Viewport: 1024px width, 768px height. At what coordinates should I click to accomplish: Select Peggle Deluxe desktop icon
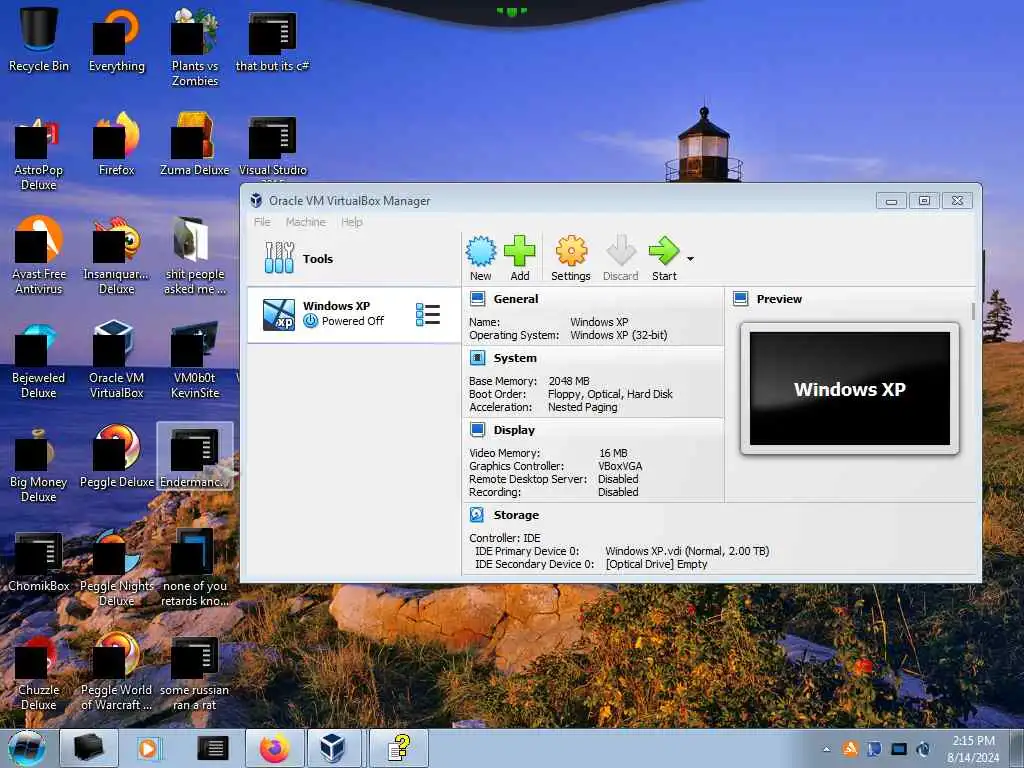(117, 456)
